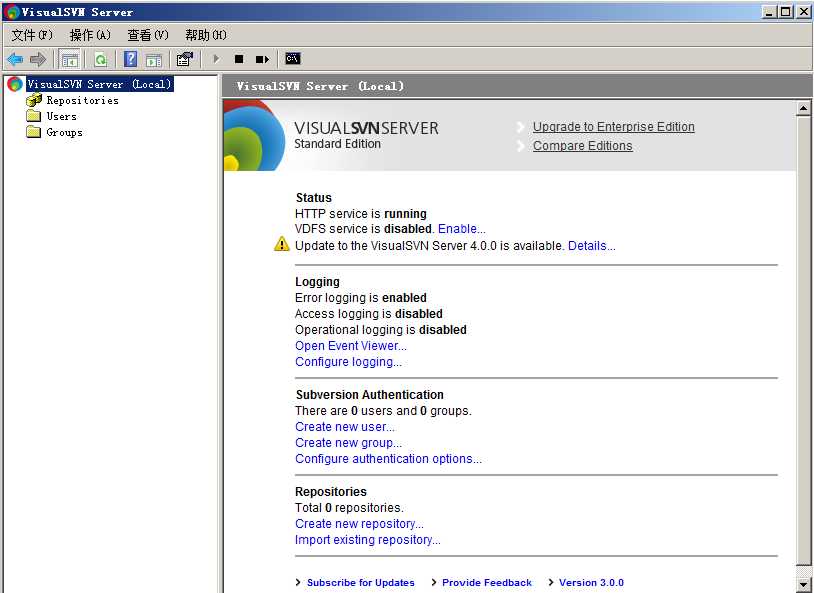Click the 'Total 0 repositories.' text
Viewport: 814px width, 593px height.
pyautogui.click(x=349, y=508)
